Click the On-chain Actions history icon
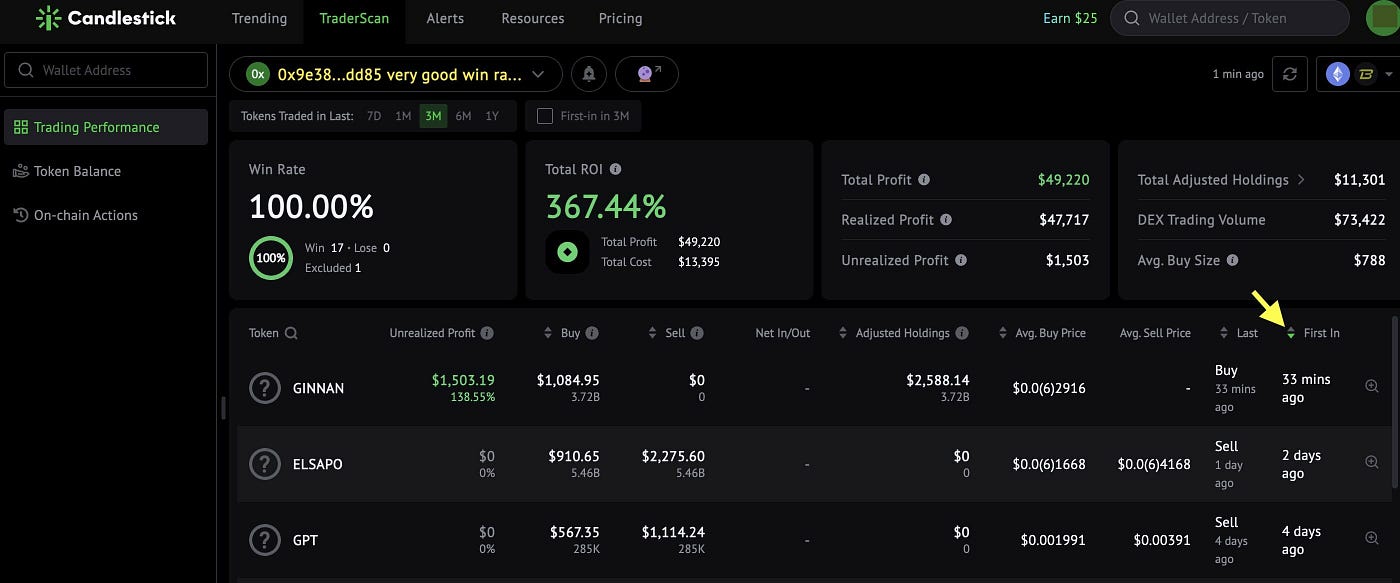This screenshot has width=1400, height=583. click(x=21, y=215)
